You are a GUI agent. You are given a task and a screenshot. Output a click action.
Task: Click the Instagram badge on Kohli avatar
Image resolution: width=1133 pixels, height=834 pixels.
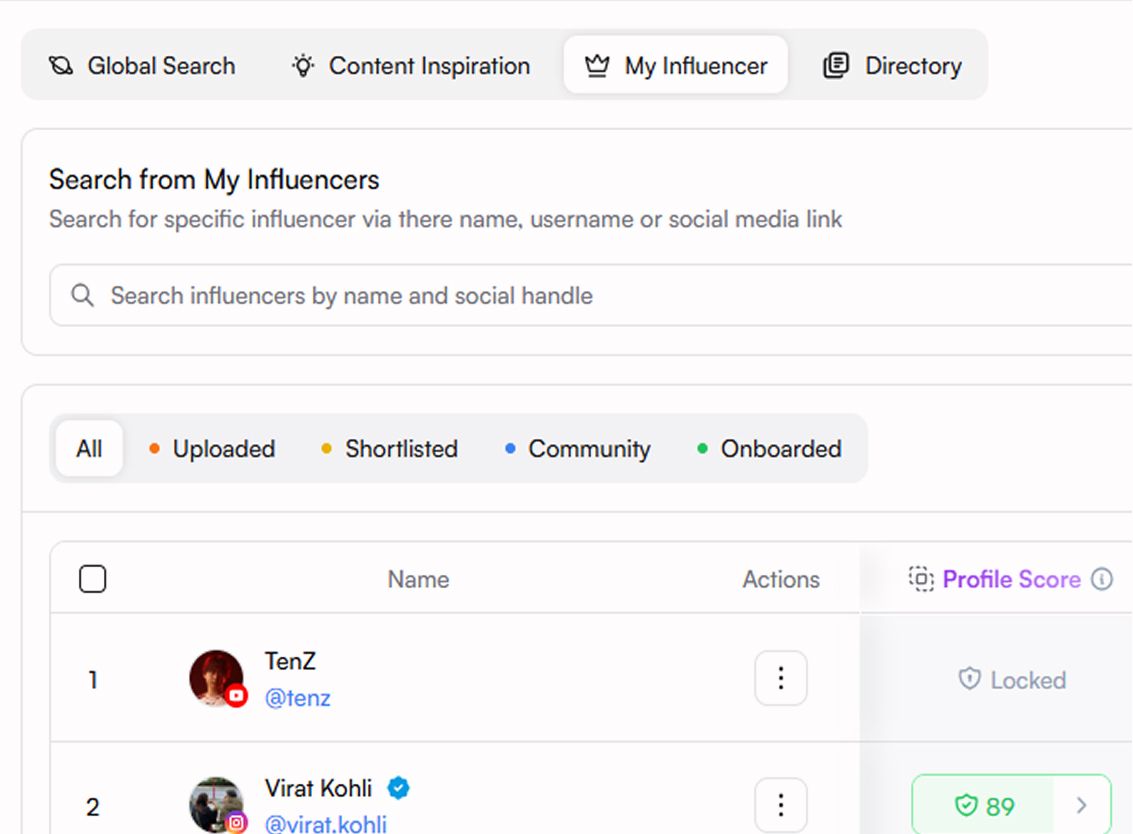pos(236,822)
